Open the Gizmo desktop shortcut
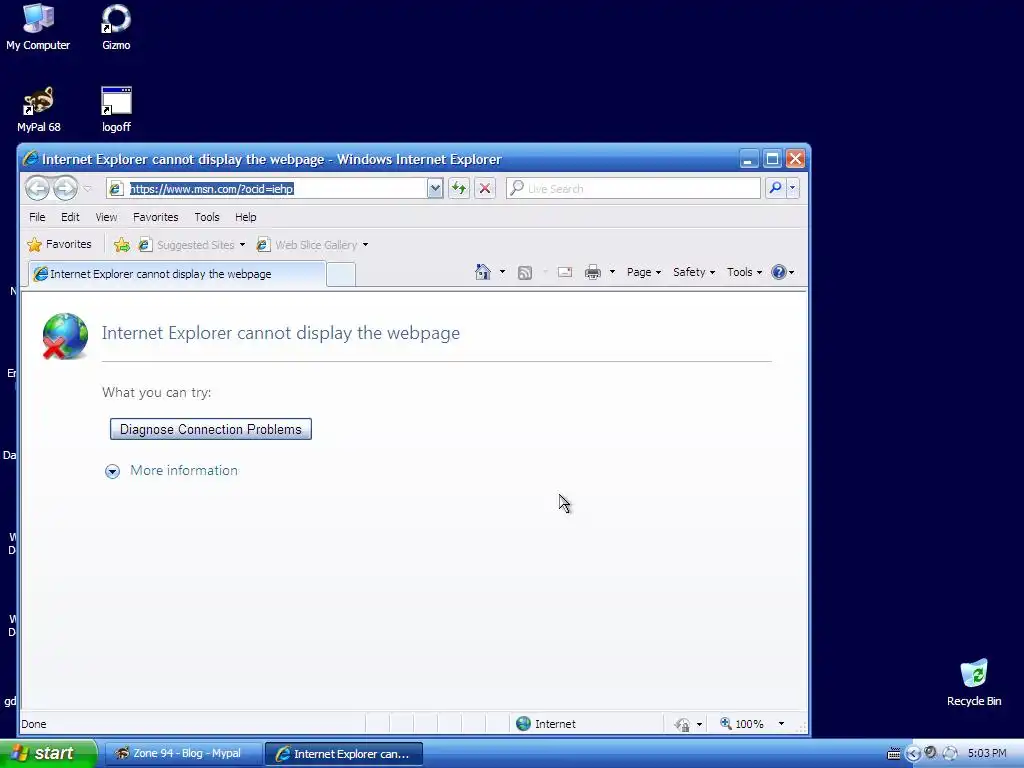This screenshot has height=768, width=1024. (116, 27)
